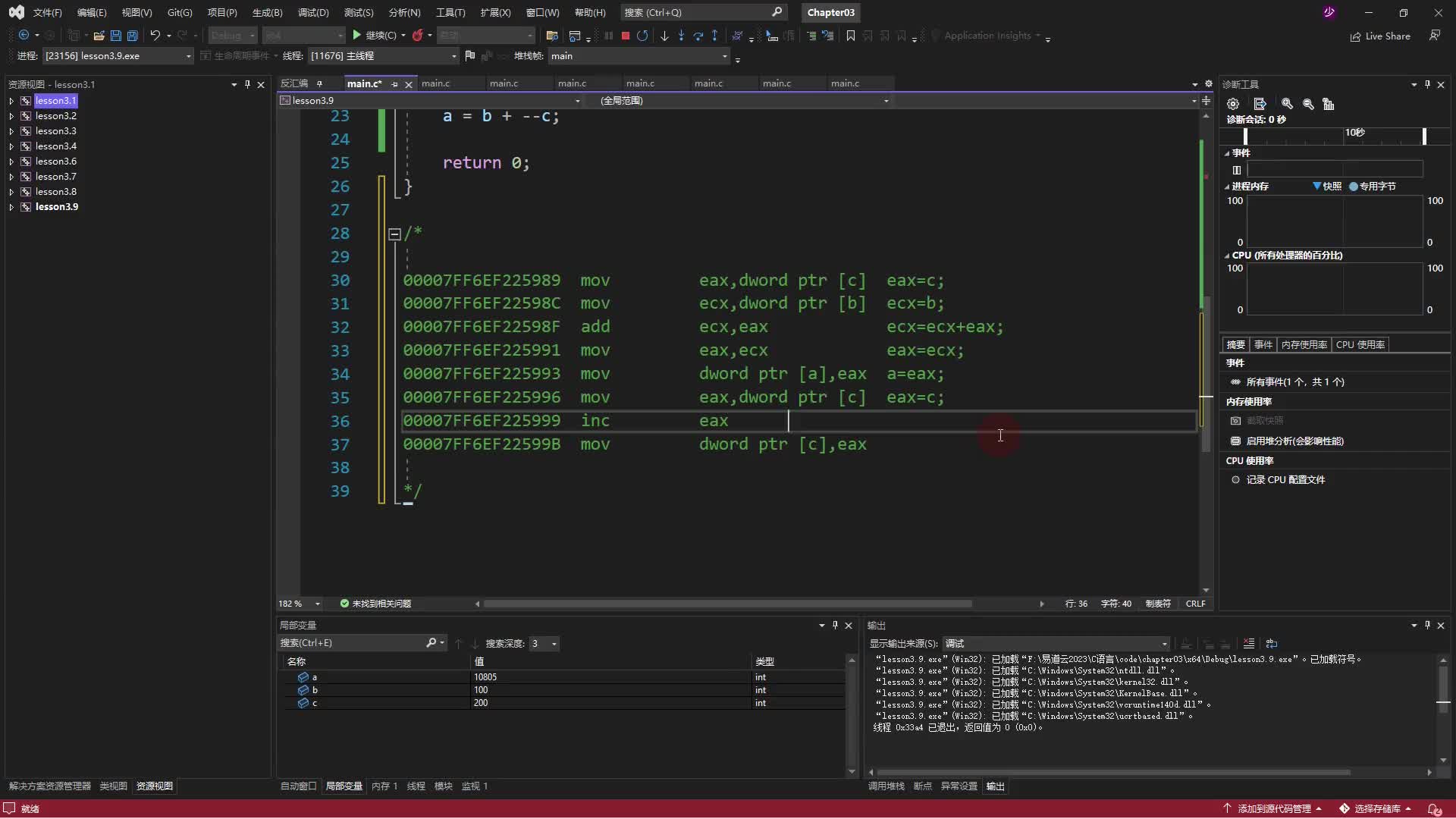Click the Step Out arrow
1456x819 pixels.
[714, 36]
